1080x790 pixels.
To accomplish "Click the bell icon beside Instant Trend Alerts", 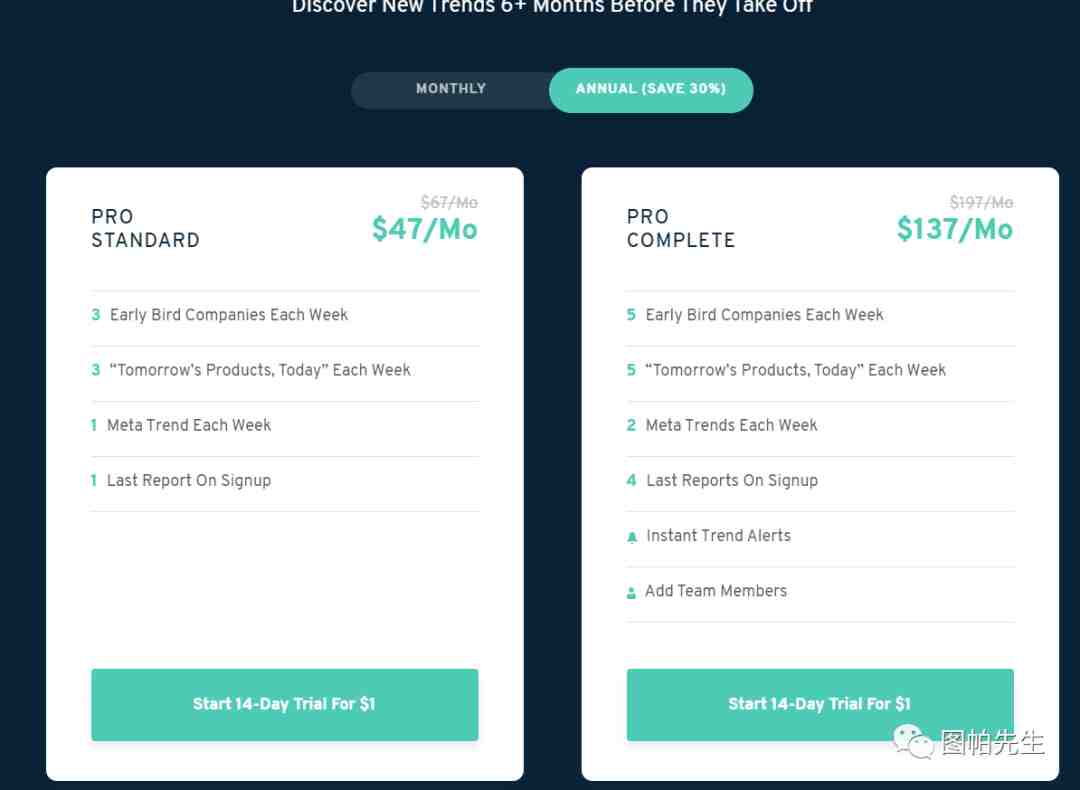I will coord(632,537).
